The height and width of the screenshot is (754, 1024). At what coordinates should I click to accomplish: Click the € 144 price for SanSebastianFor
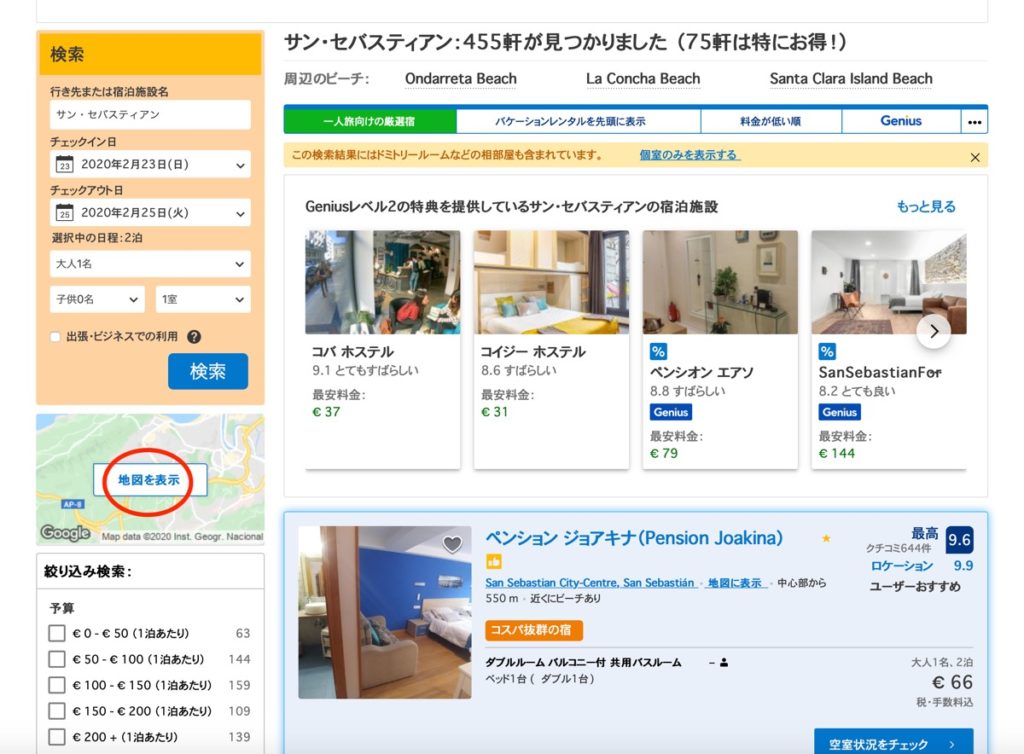(x=837, y=453)
